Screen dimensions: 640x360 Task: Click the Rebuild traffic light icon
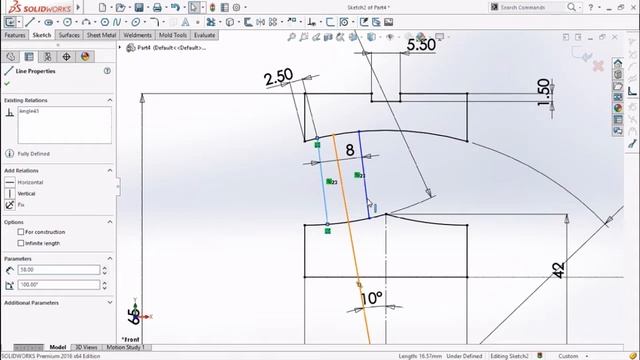(212, 7)
